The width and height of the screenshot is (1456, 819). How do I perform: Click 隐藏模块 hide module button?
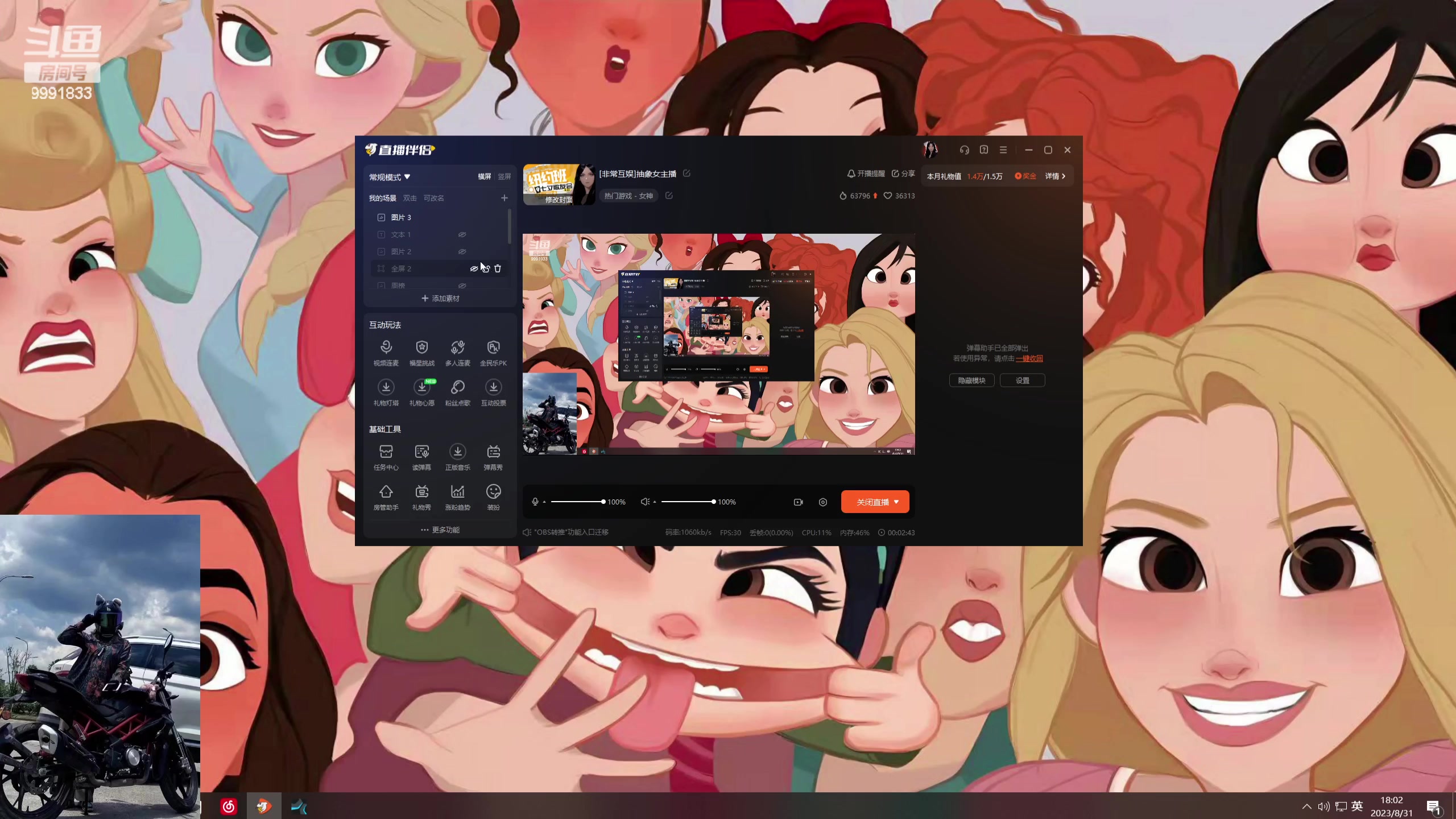[x=971, y=380]
